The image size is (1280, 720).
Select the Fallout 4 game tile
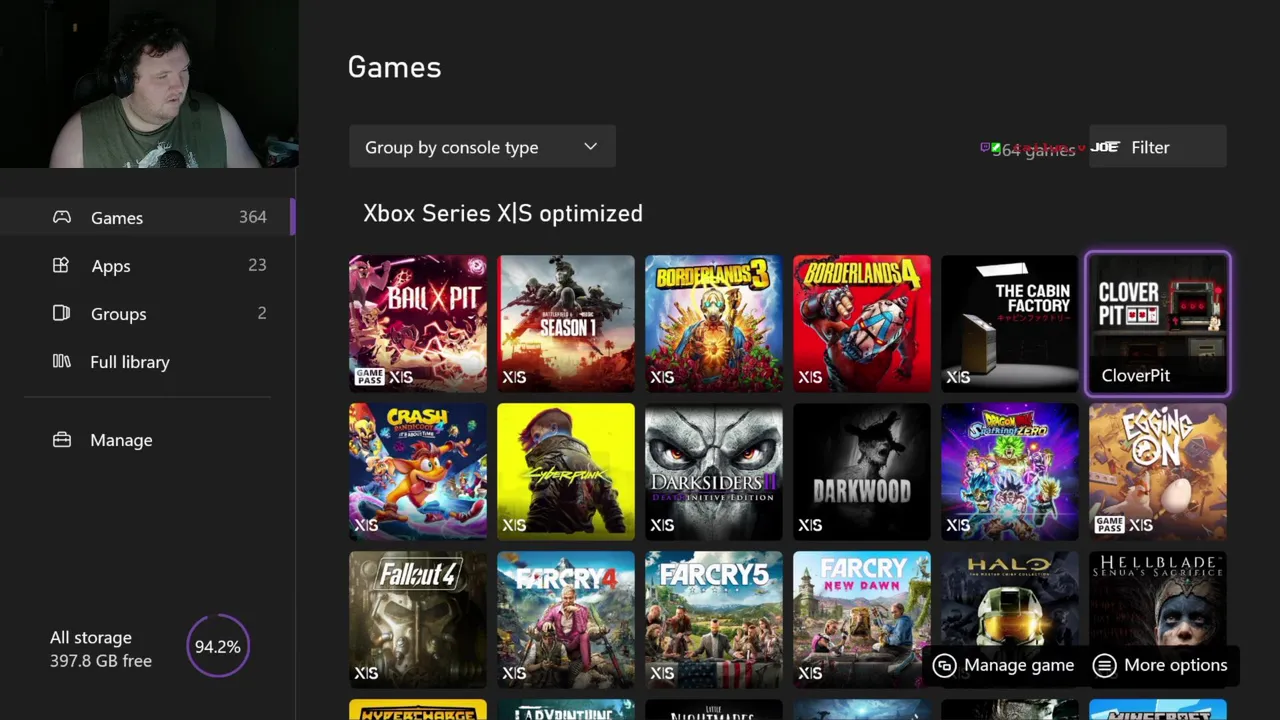418,619
